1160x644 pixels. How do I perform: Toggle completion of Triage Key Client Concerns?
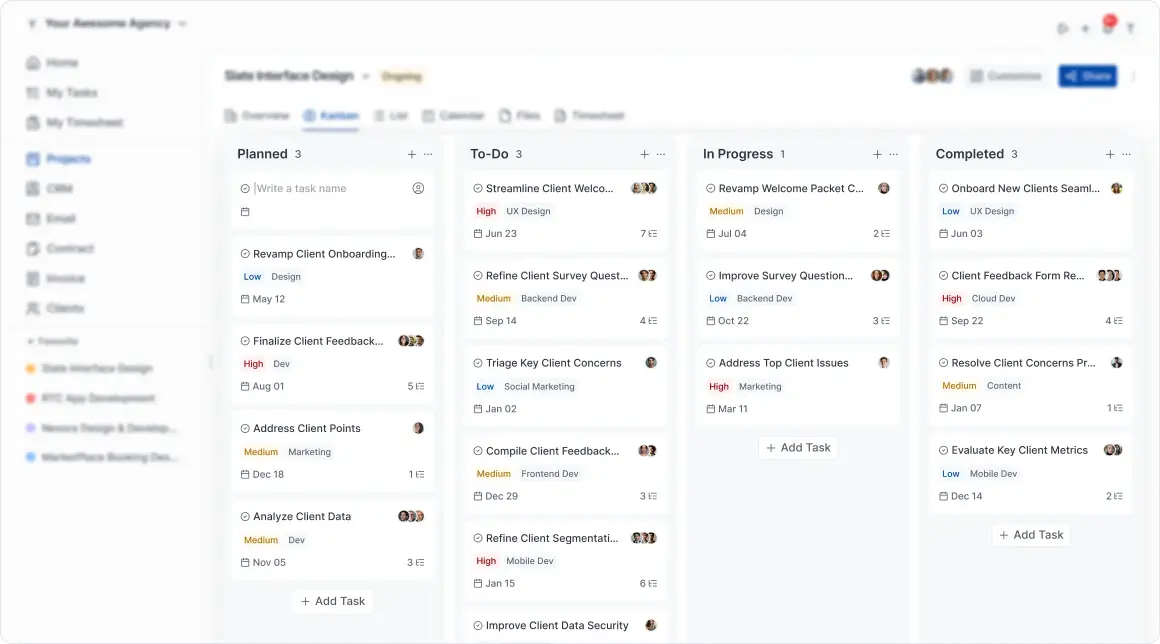pos(478,363)
